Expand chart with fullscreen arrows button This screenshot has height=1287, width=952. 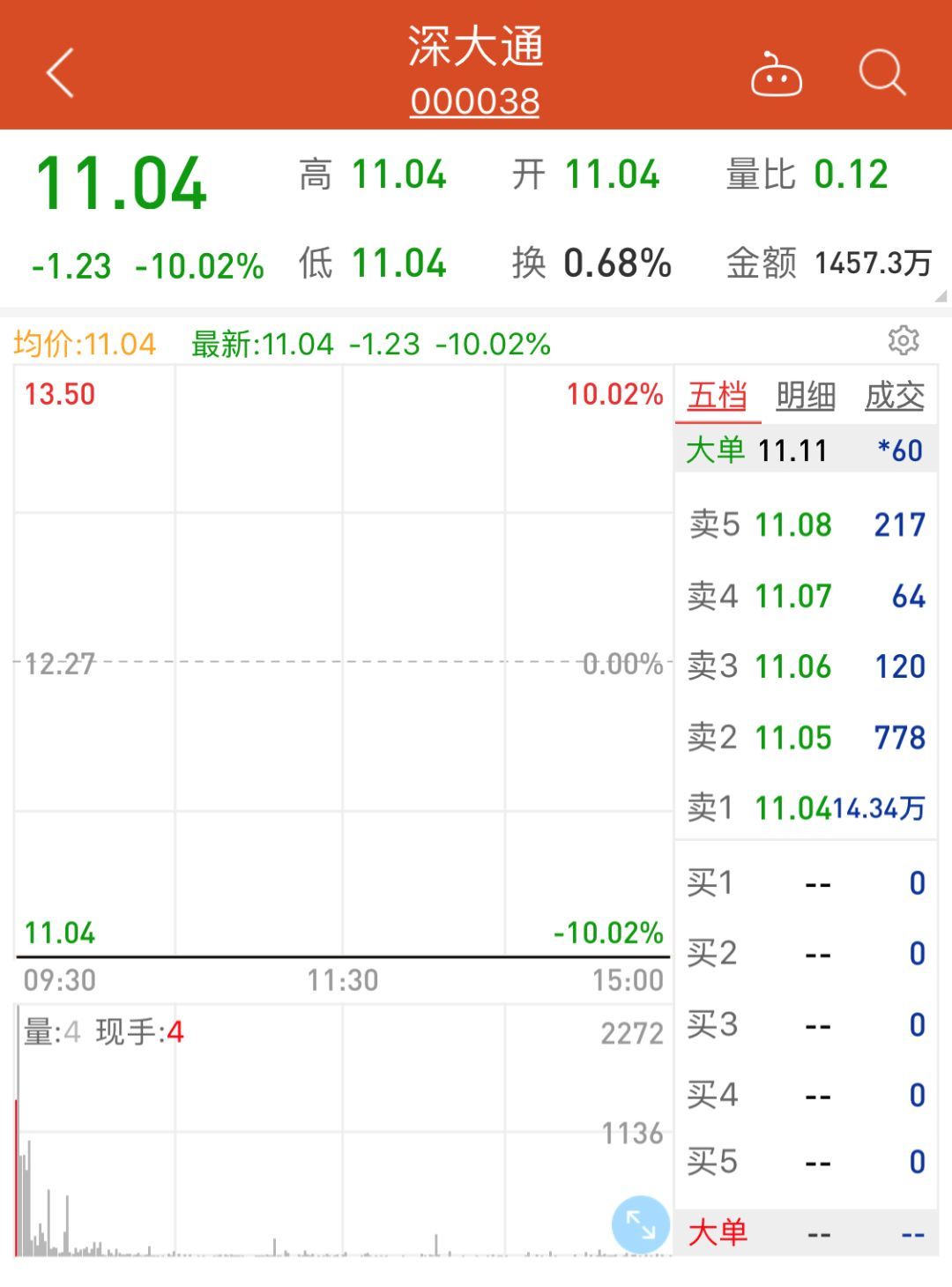(x=640, y=1224)
